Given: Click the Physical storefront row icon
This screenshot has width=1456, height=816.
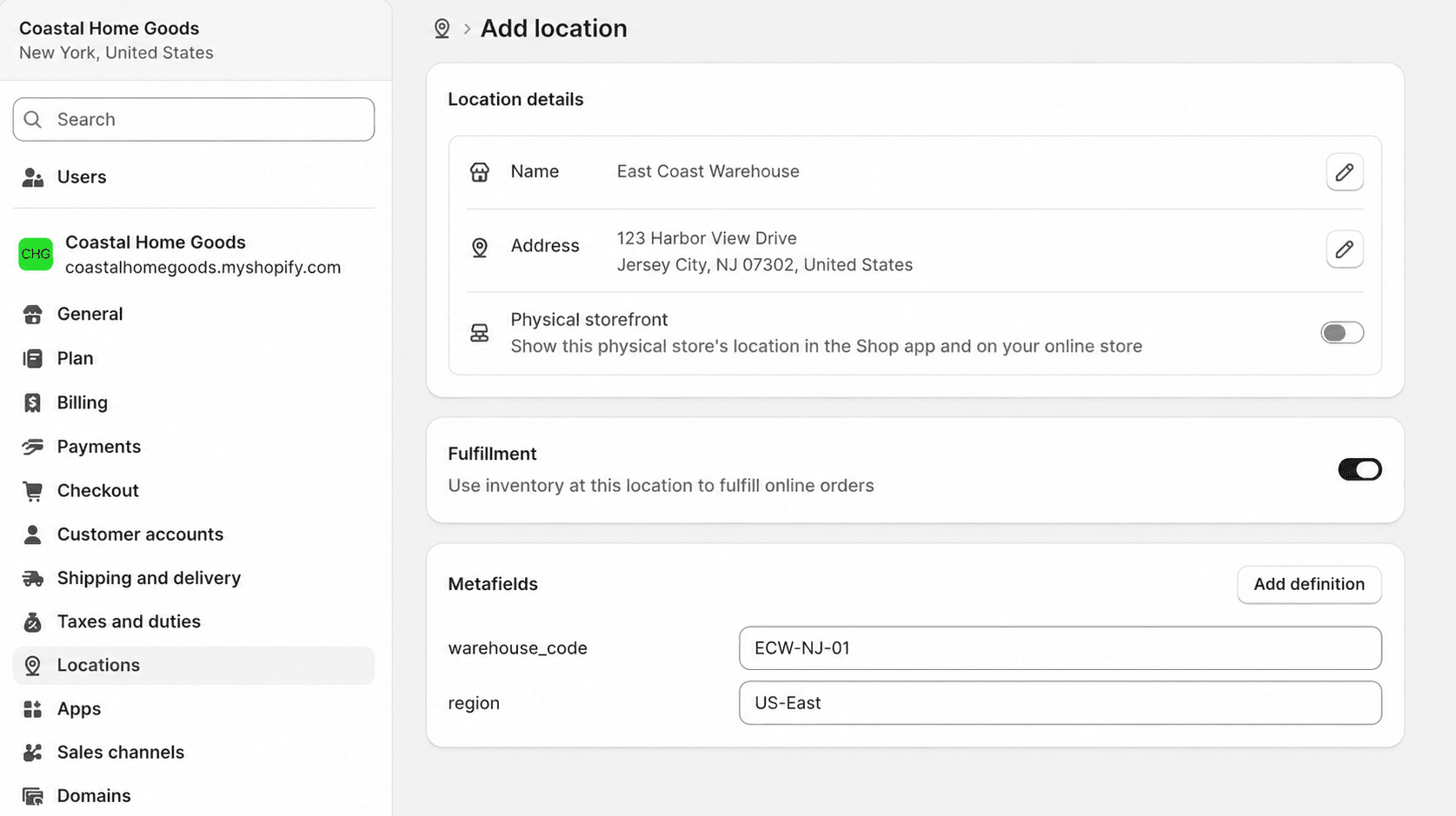Looking at the screenshot, I should coord(480,333).
